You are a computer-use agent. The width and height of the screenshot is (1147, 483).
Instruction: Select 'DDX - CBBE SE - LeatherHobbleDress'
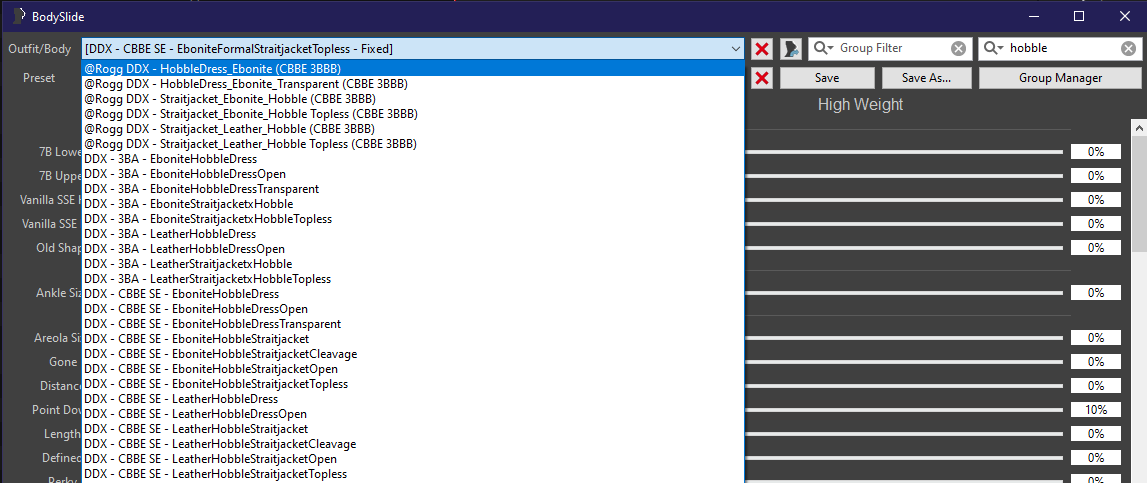tap(413, 399)
